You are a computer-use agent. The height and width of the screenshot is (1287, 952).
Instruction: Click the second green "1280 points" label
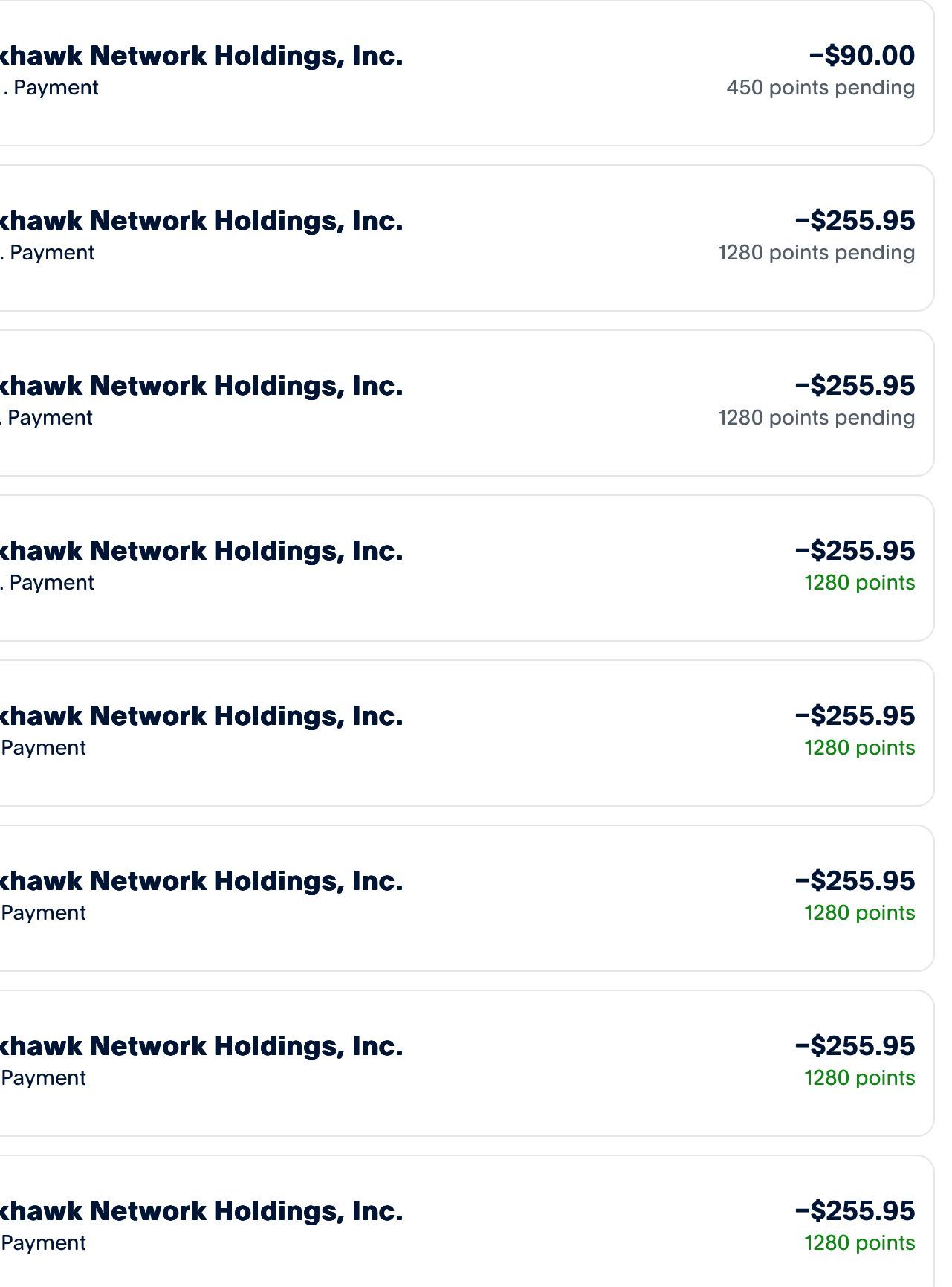click(x=859, y=748)
